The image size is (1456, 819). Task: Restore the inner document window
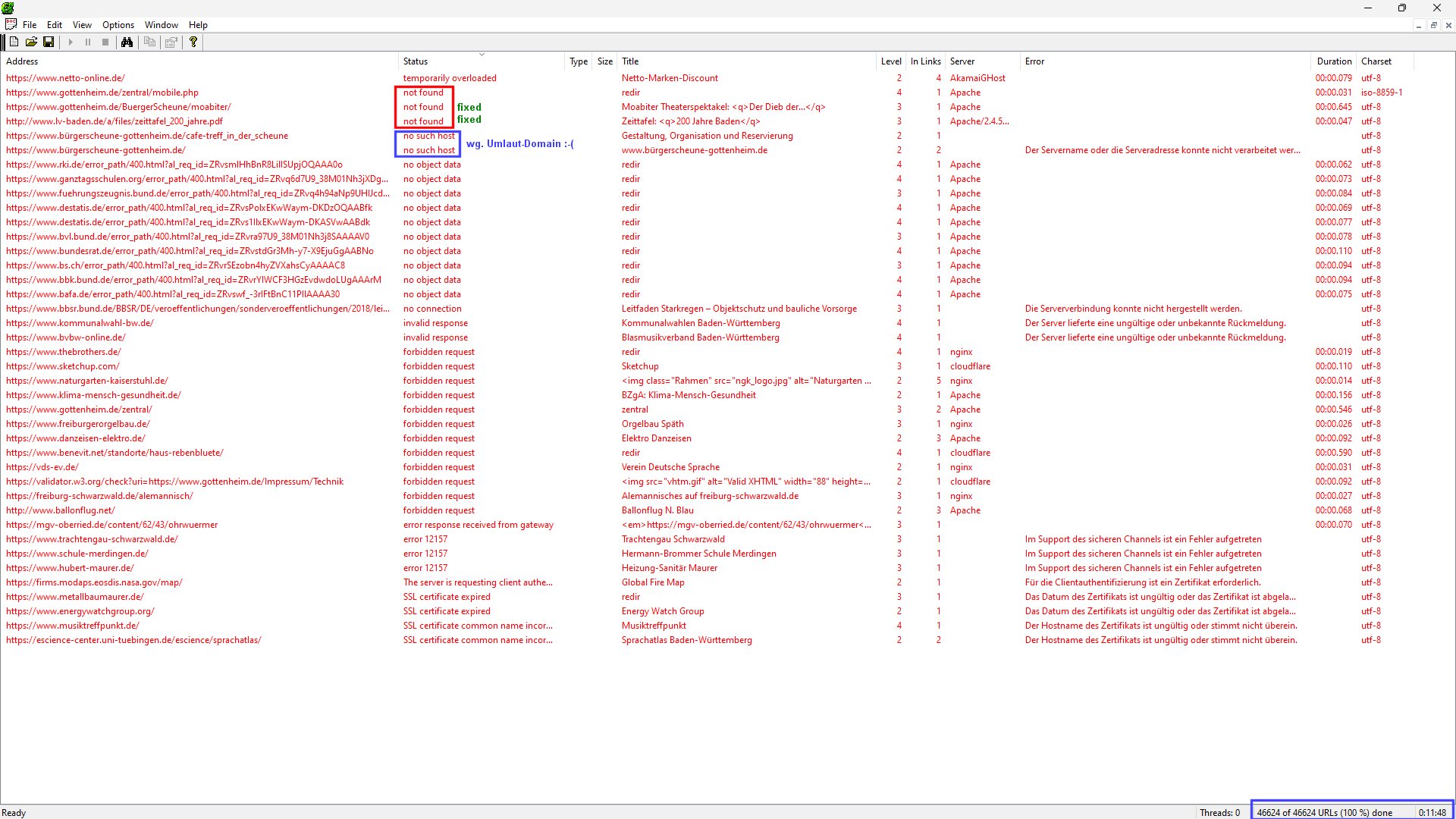point(1433,25)
